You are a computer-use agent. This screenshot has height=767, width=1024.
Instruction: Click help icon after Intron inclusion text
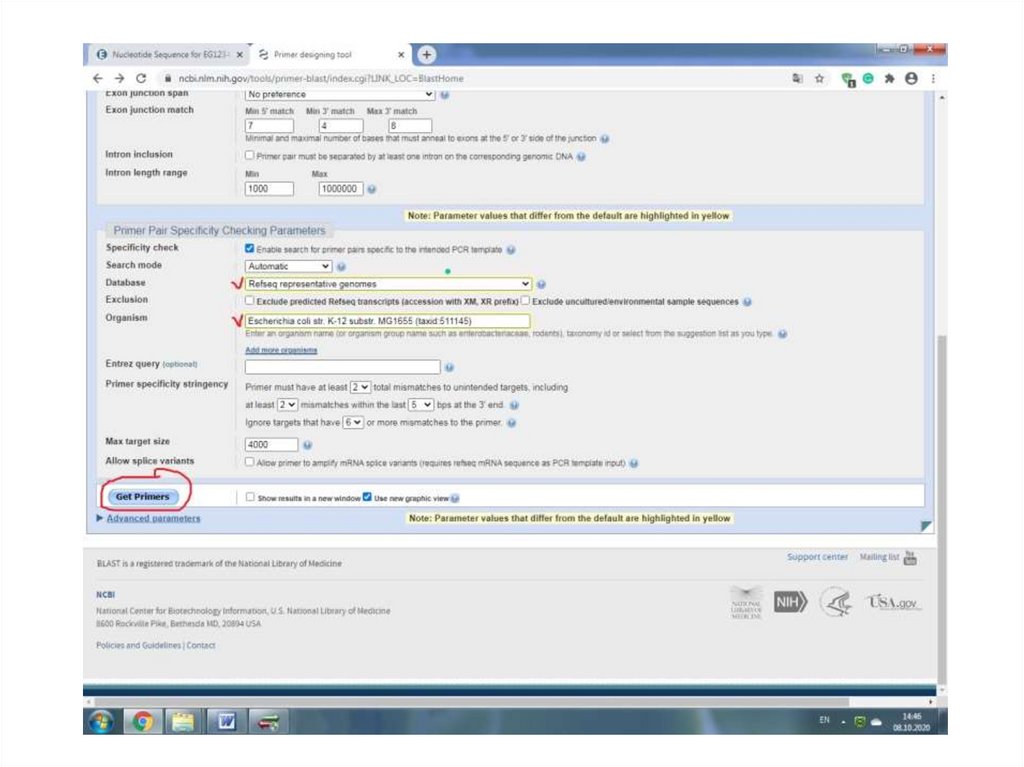pos(581,157)
